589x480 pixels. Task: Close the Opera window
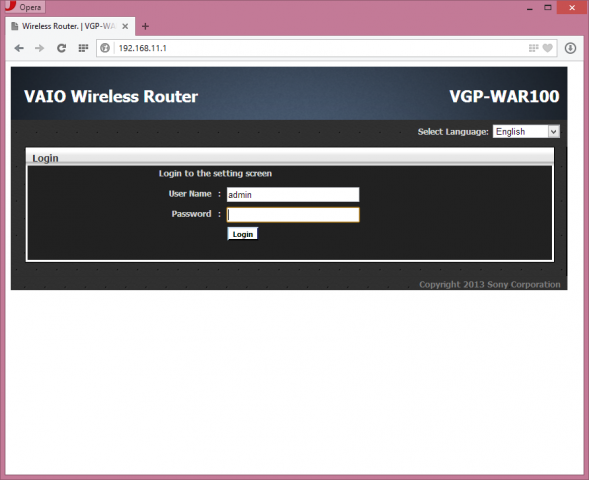point(572,8)
